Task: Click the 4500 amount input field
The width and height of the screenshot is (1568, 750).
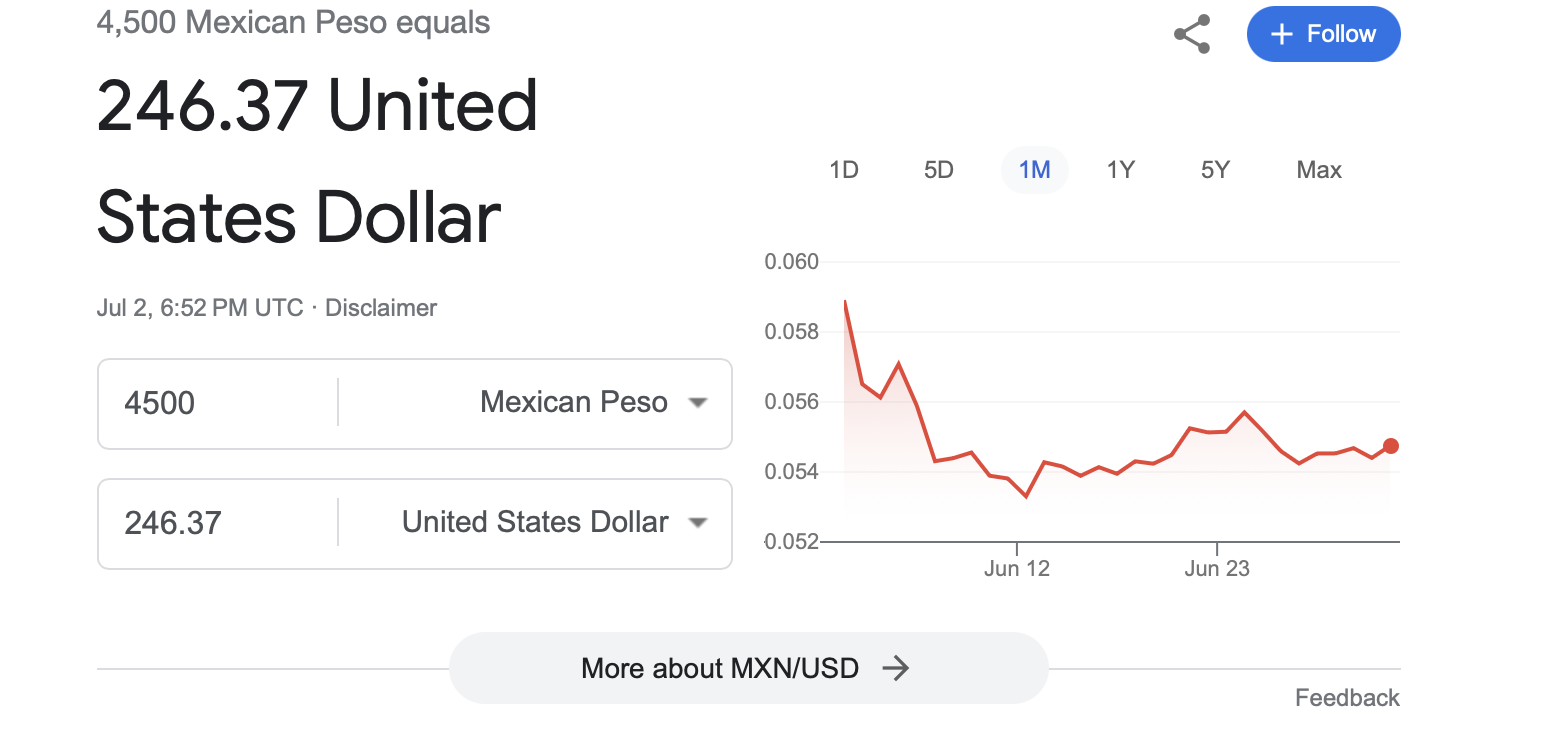Action: [220, 403]
